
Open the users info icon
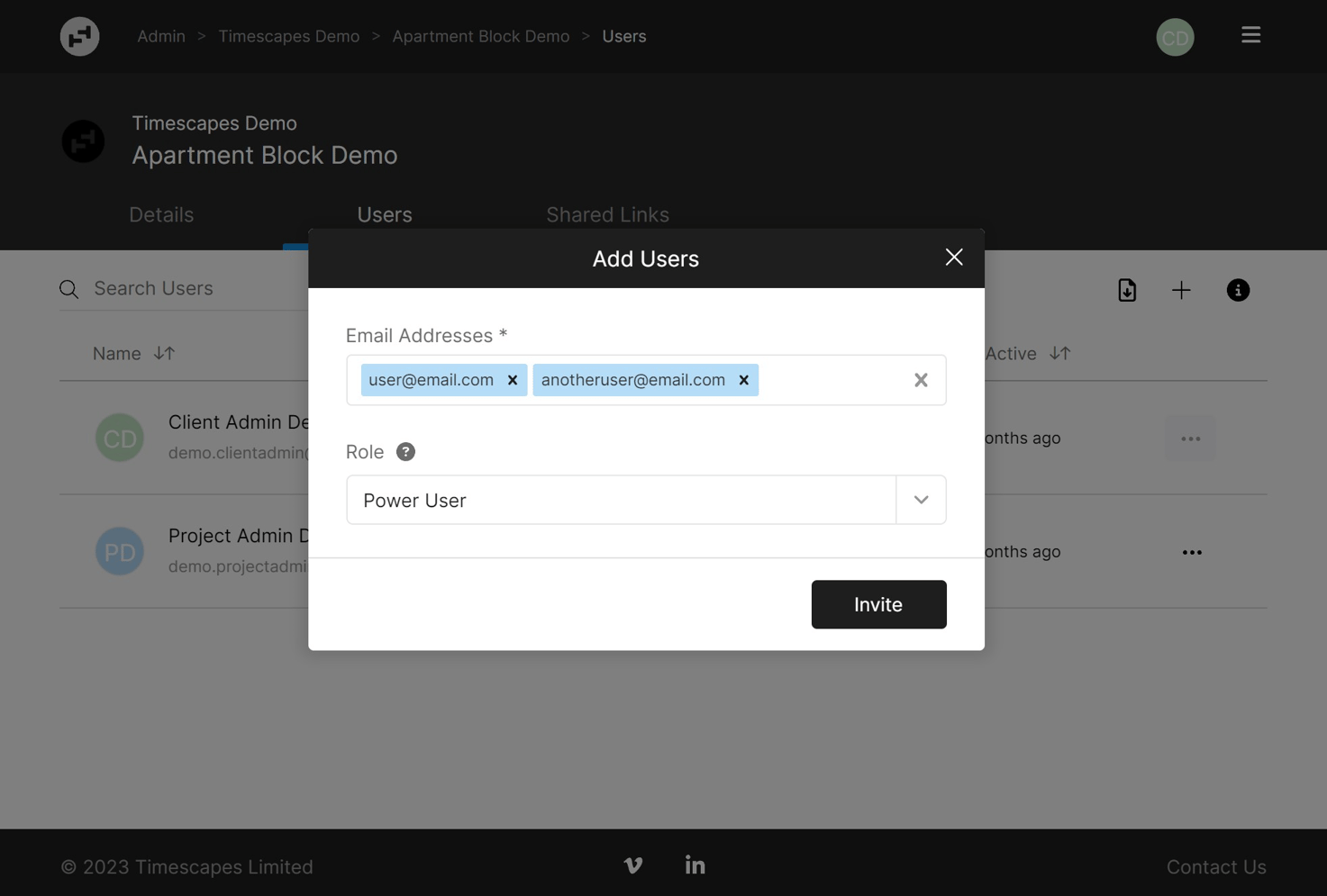1238,290
